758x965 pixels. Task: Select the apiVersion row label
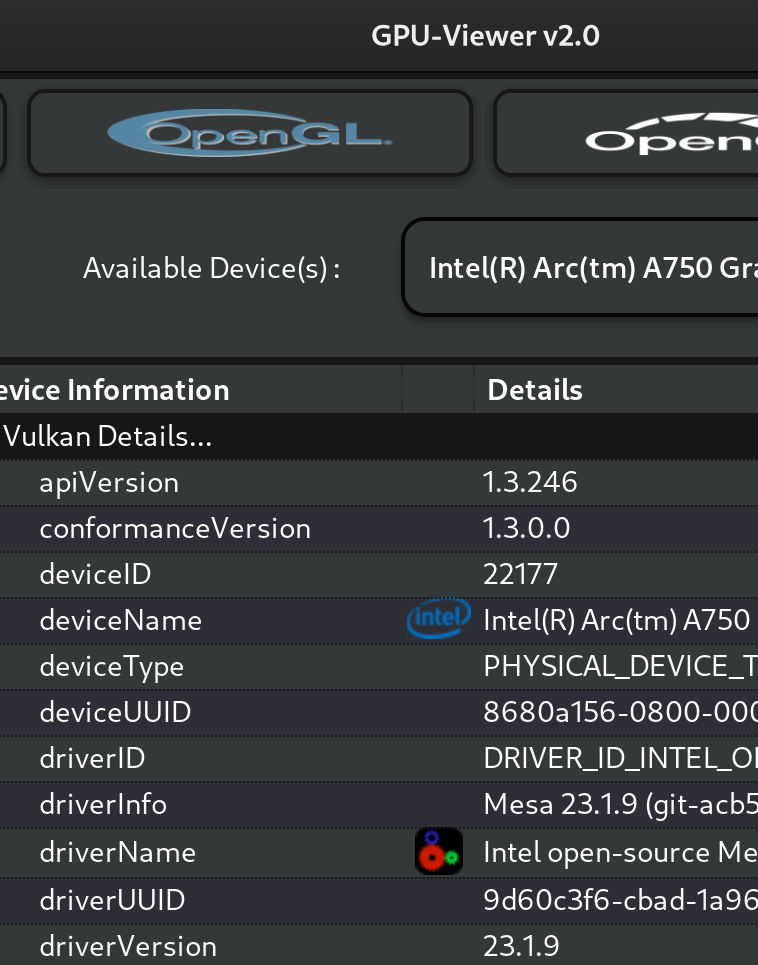click(x=109, y=482)
